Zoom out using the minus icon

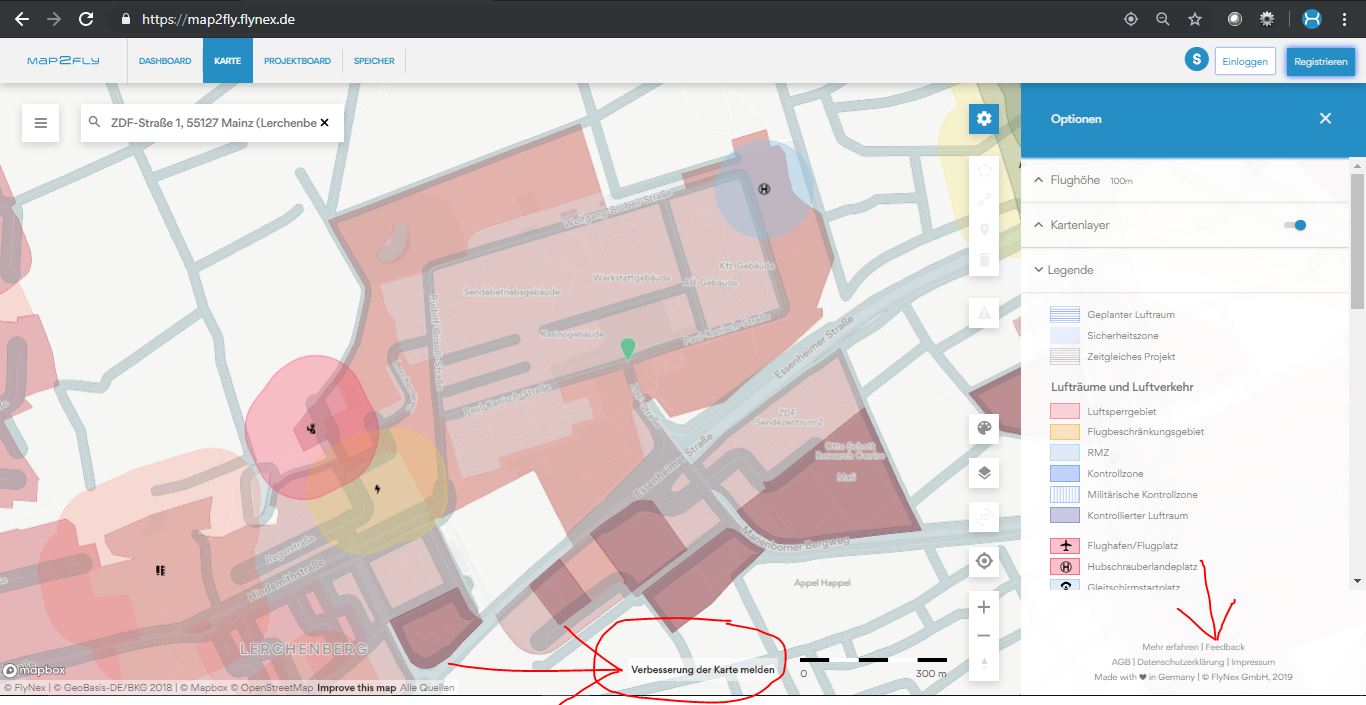[x=983, y=634]
